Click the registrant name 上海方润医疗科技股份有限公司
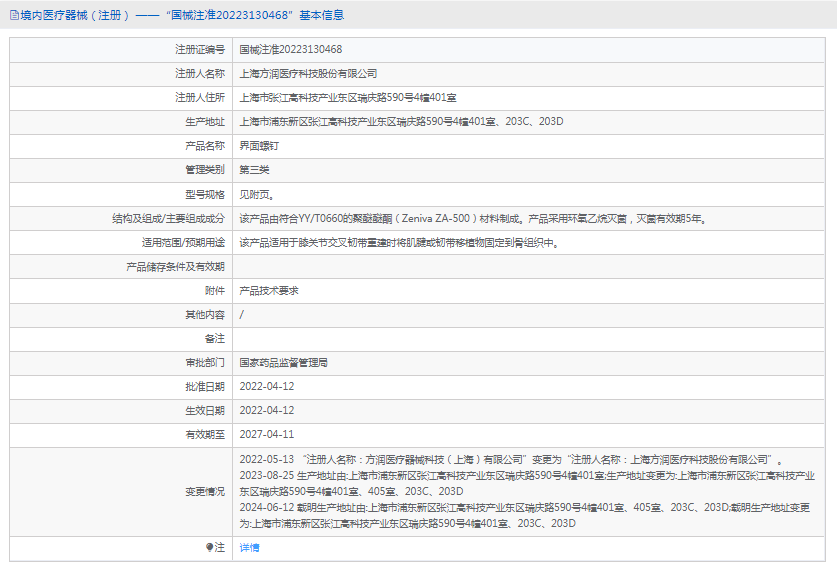 pyautogui.click(x=308, y=74)
